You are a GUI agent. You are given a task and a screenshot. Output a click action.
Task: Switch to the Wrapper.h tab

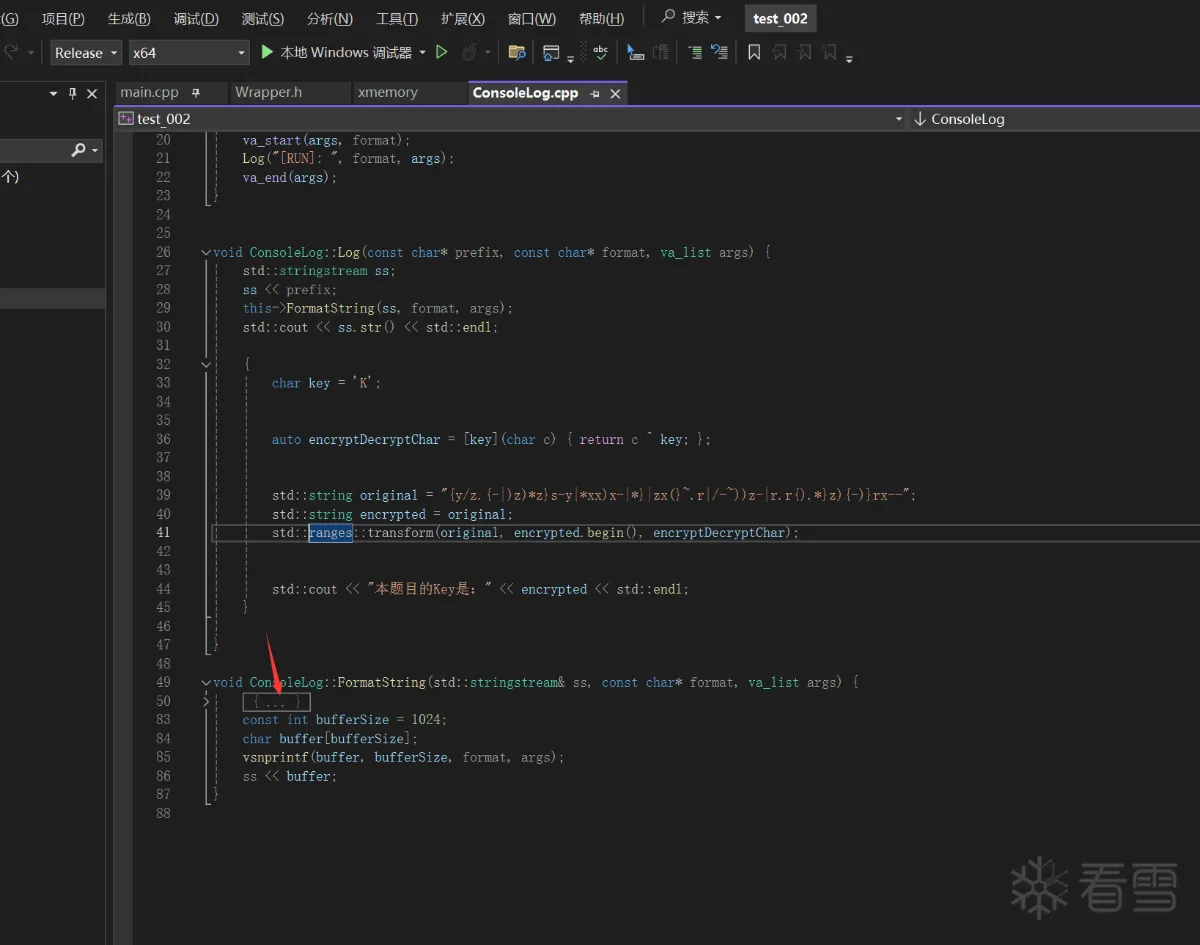(268, 92)
